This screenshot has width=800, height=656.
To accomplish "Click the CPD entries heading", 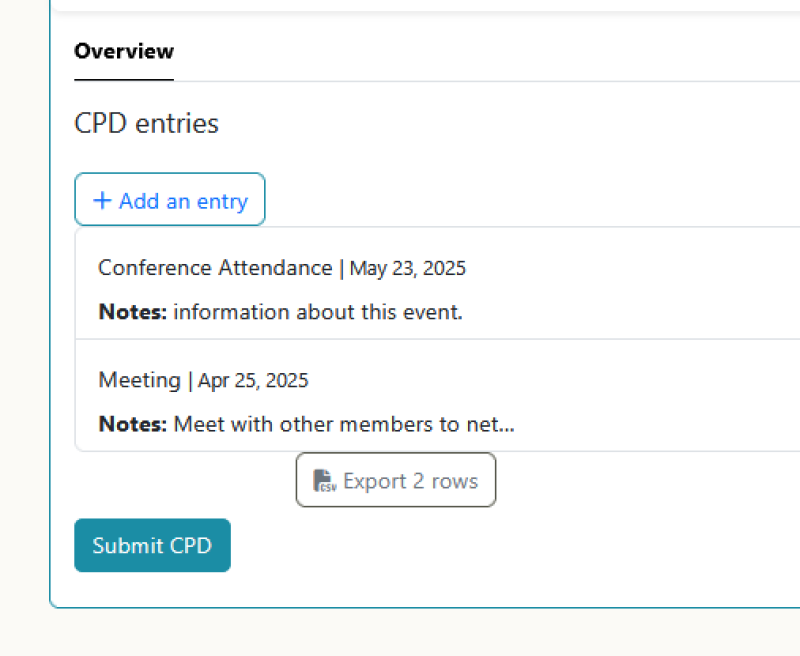I will (146, 124).
